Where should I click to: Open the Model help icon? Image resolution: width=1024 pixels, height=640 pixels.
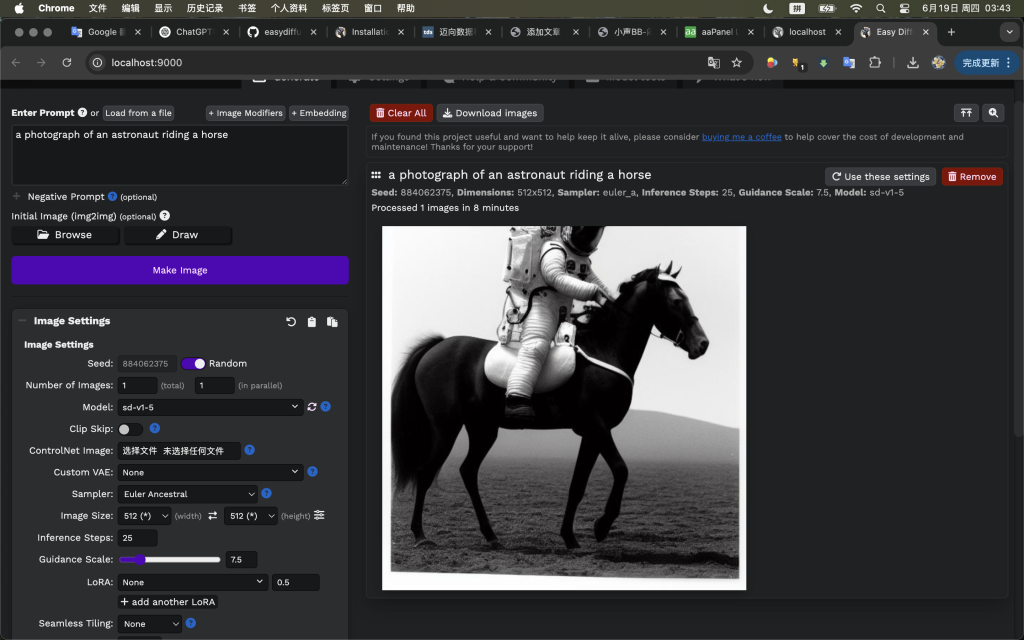click(x=326, y=407)
